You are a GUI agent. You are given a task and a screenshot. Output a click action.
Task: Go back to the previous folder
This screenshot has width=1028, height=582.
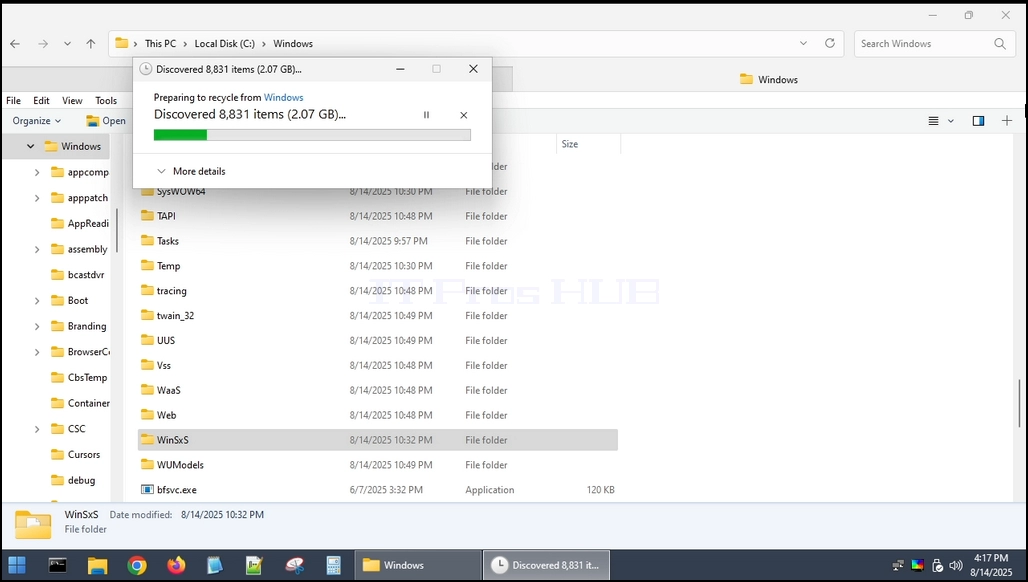pyautogui.click(x=15, y=43)
